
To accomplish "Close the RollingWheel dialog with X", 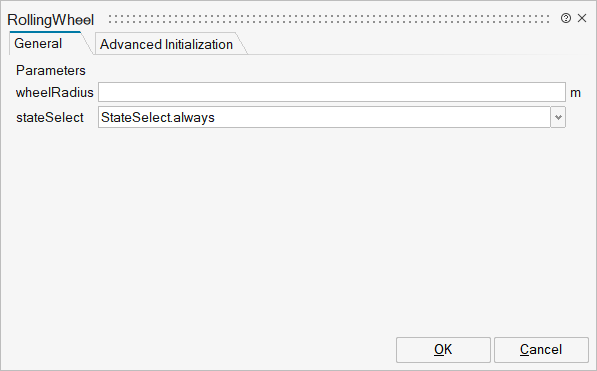I will [582, 18].
